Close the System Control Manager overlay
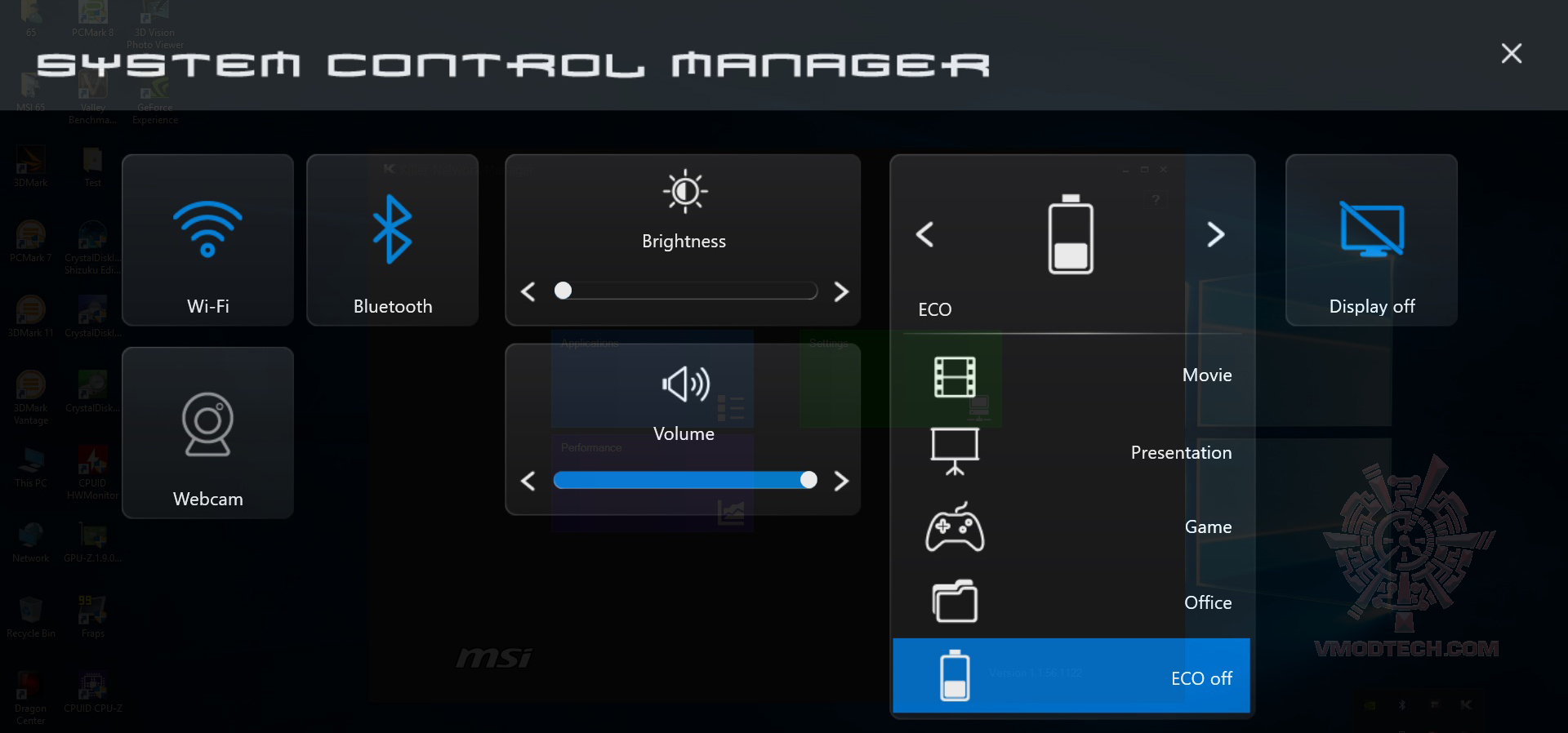1568x733 pixels. (x=1511, y=54)
